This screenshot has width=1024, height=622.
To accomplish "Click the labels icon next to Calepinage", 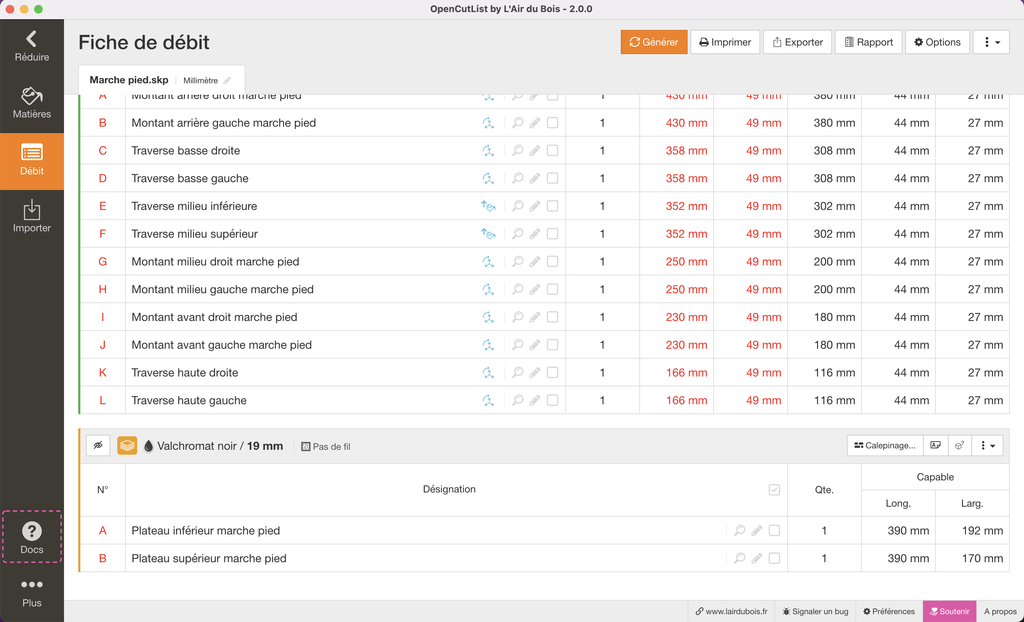I will 935,446.
